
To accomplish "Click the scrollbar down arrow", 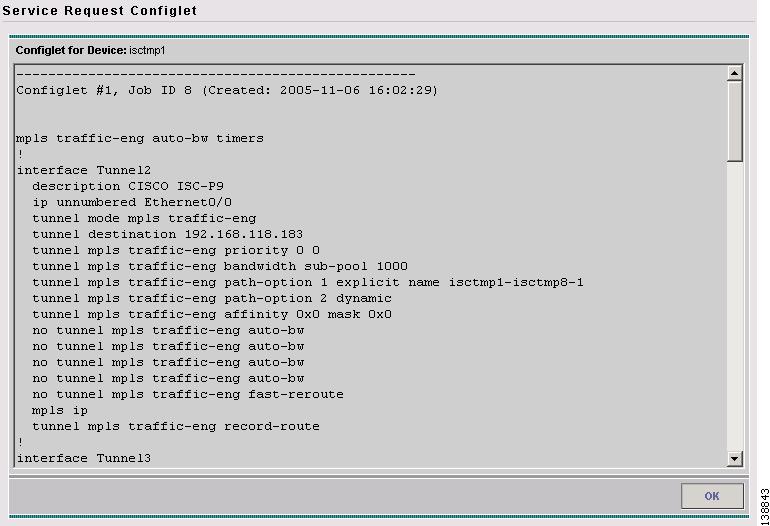I will click(734, 459).
